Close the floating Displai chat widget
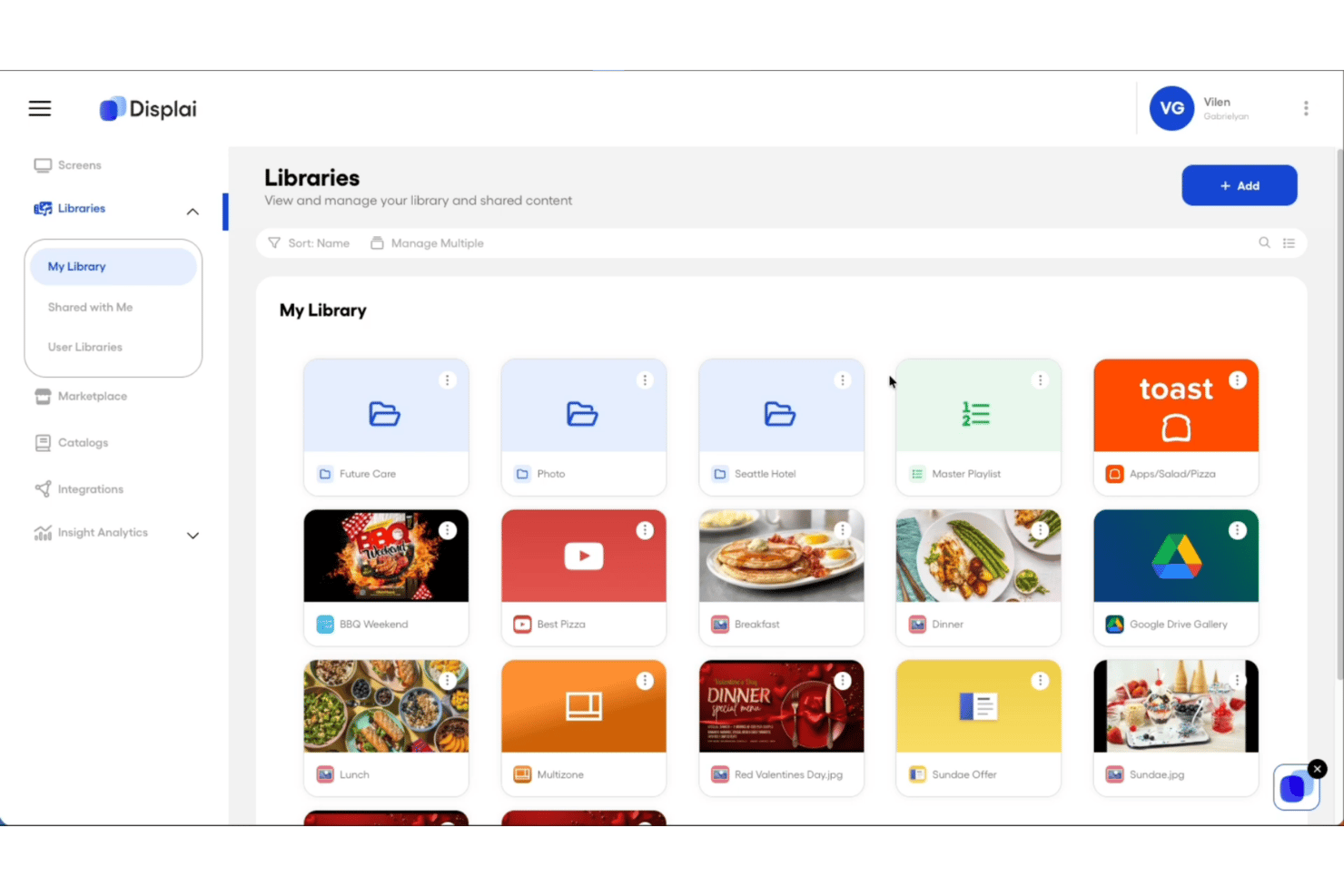This screenshot has width=1344, height=896. pyautogui.click(x=1318, y=769)
